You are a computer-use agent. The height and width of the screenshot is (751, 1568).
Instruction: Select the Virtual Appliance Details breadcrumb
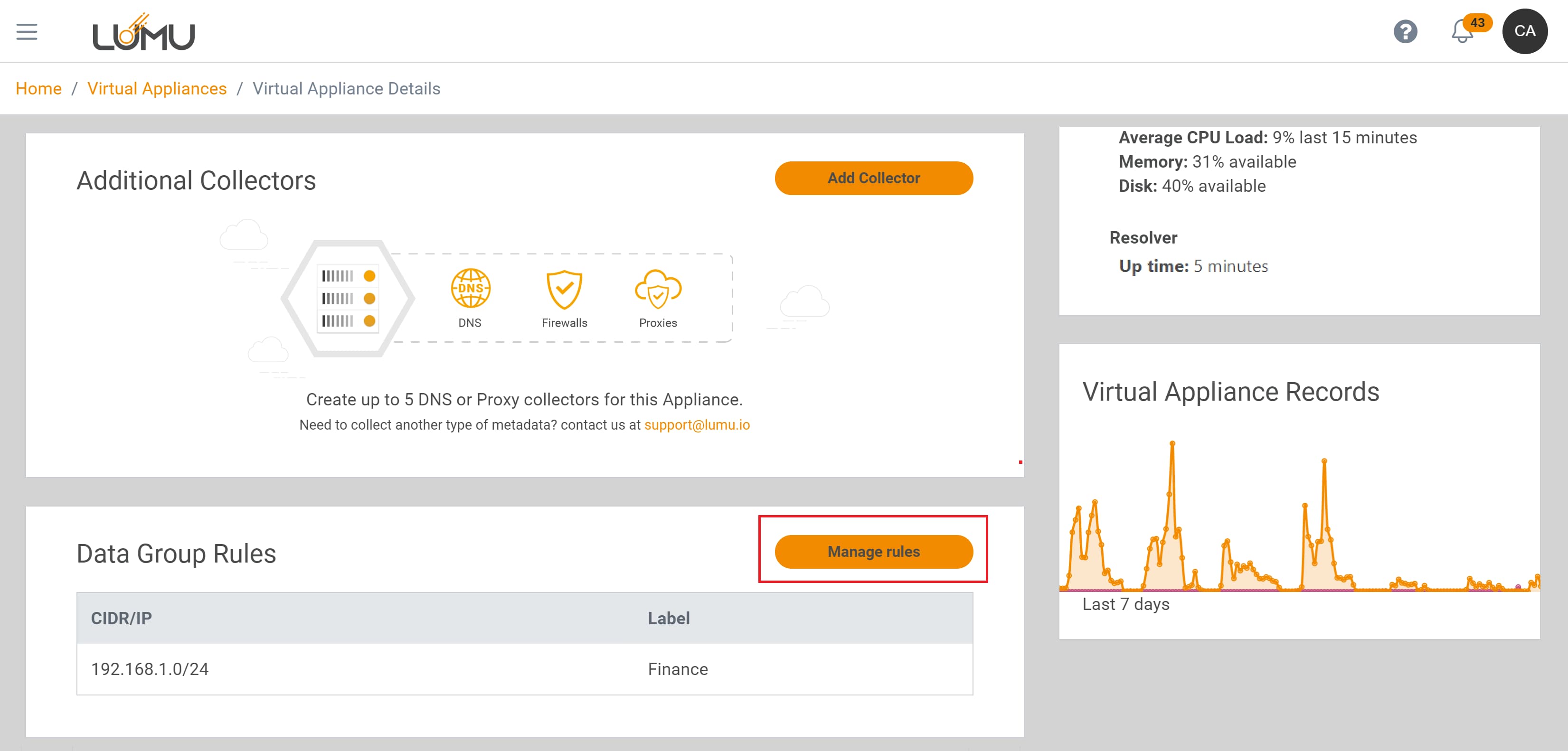[347, 88]
